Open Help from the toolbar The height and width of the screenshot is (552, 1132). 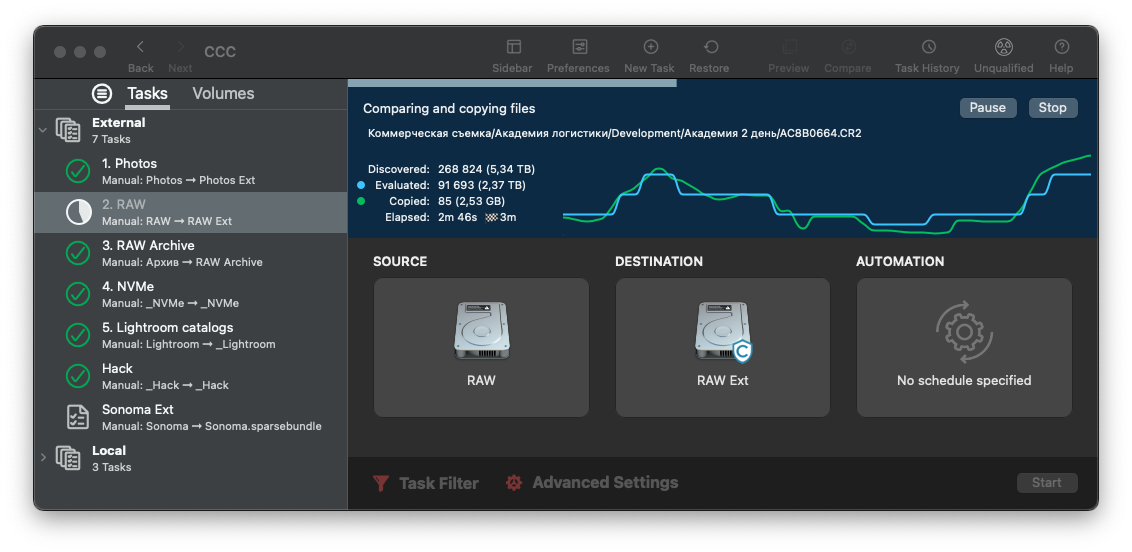click(1061, 47)
